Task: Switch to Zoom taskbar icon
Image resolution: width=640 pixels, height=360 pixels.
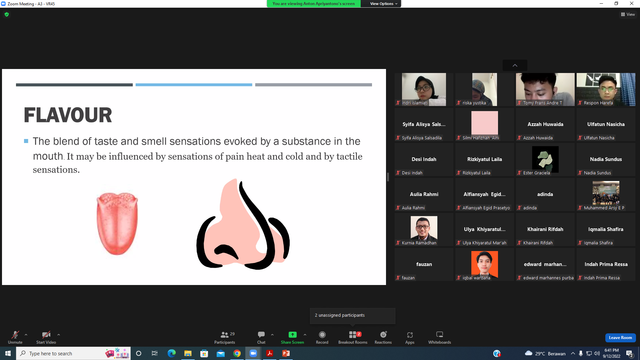Action: pyautogui.click(x=253, y=353)
